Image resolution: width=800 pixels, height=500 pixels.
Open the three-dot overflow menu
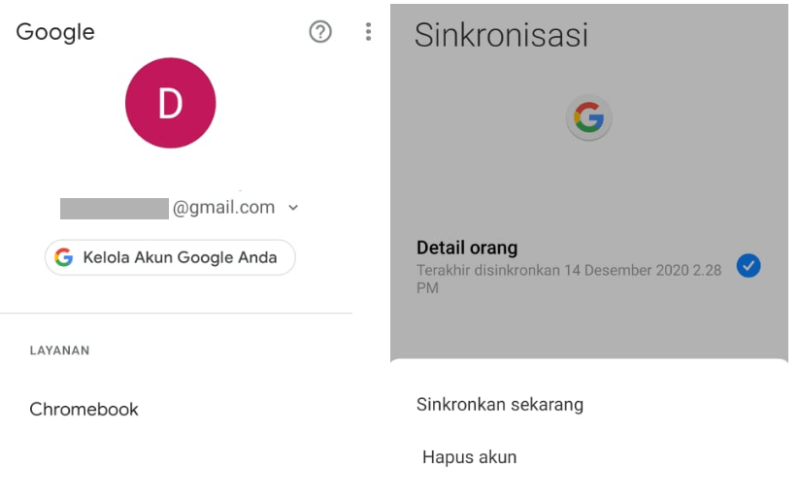[x=368, y=32]
